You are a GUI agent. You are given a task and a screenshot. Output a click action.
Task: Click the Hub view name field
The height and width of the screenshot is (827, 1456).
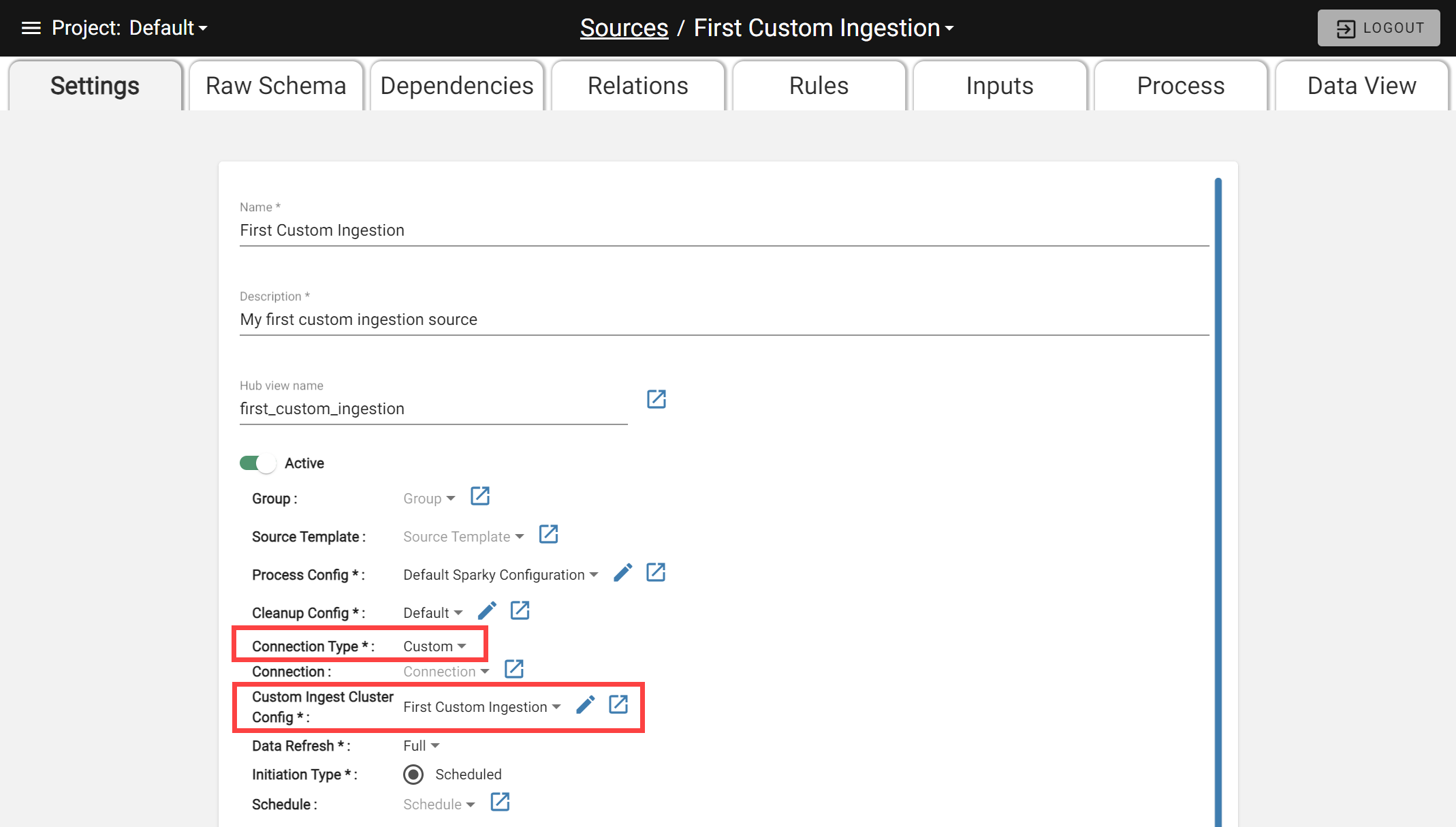click(x=433, y=409)
